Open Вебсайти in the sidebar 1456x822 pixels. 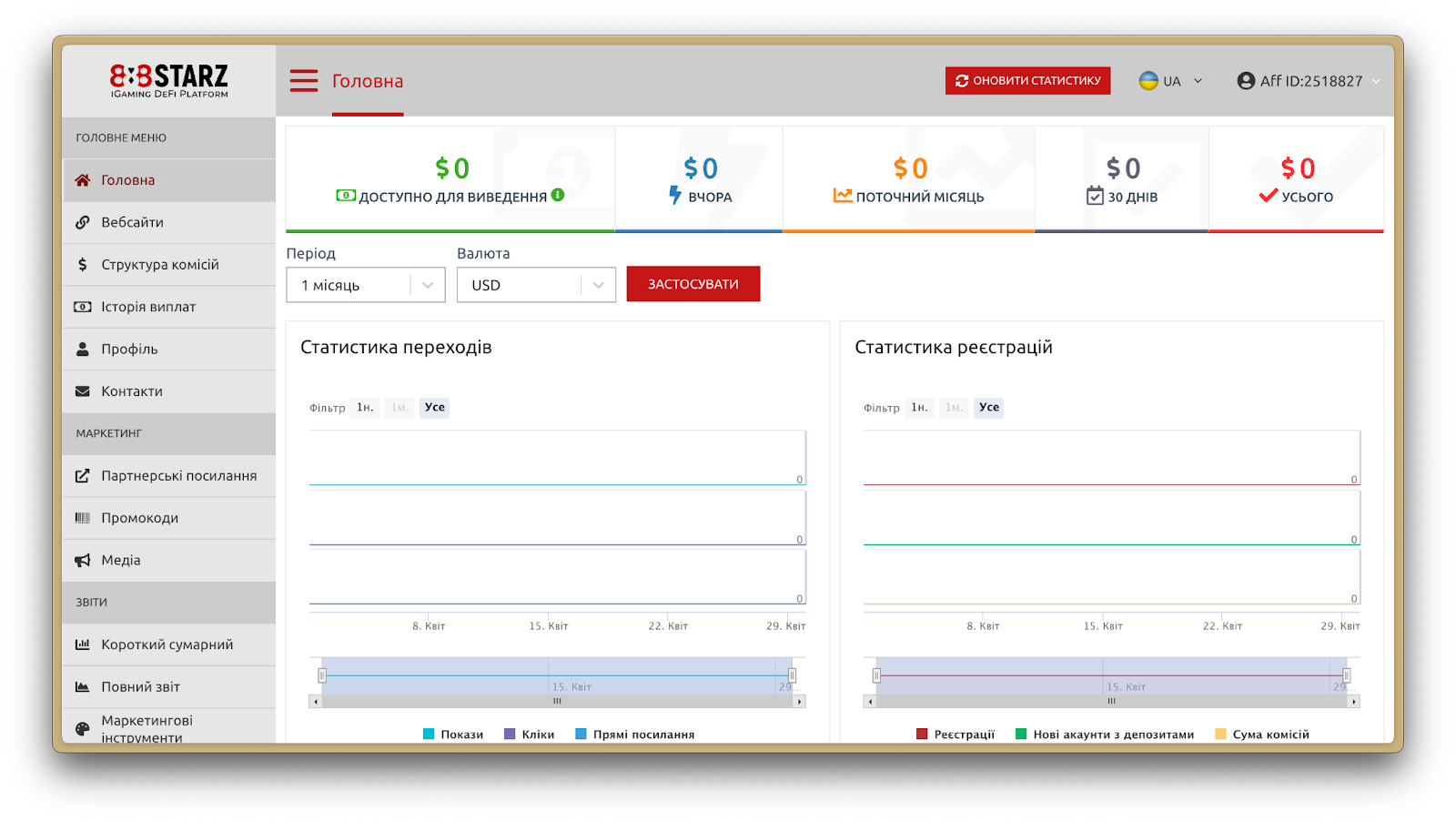tap(169, 222)
